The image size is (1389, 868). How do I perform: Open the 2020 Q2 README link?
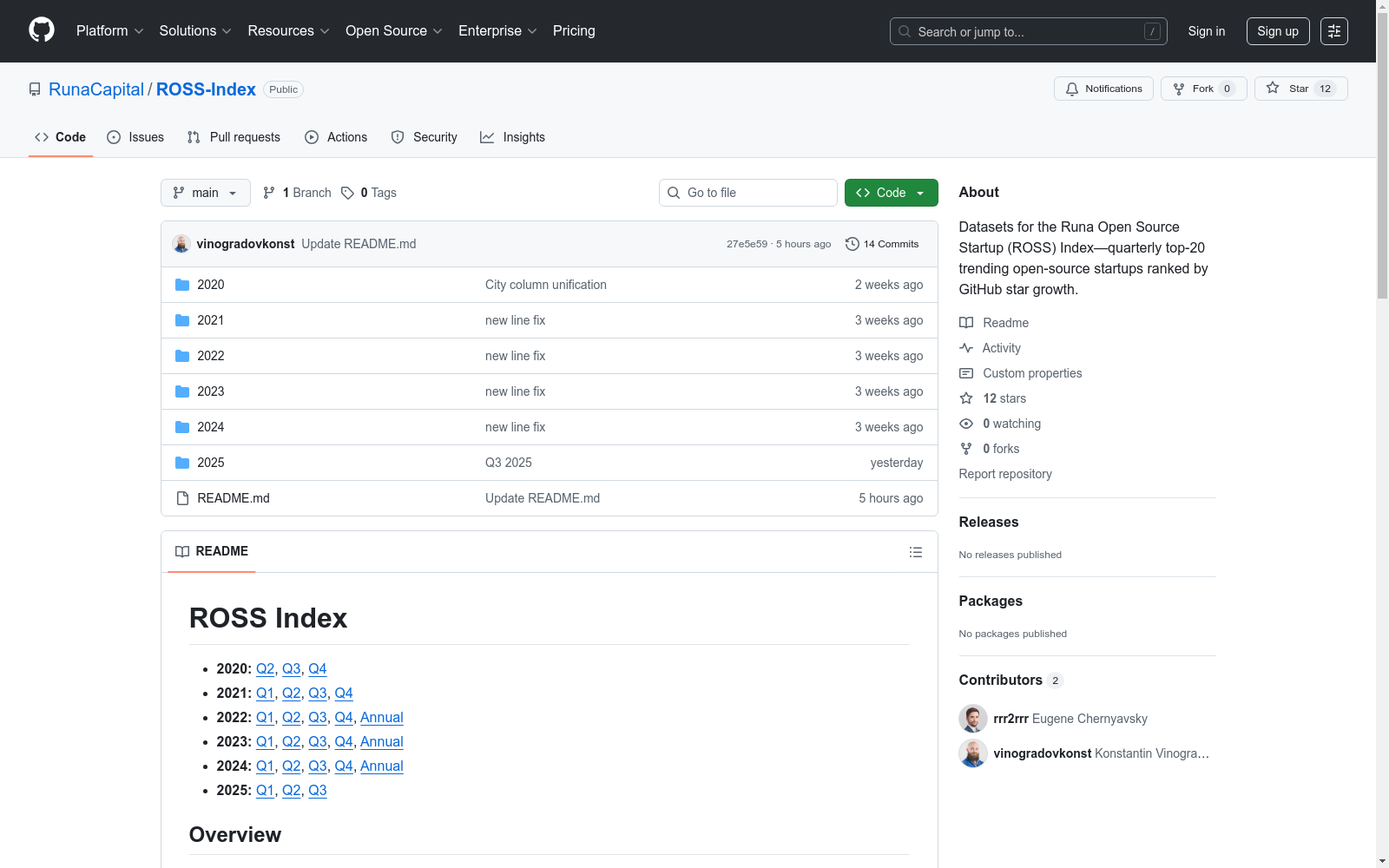click(x=266, y=669)
